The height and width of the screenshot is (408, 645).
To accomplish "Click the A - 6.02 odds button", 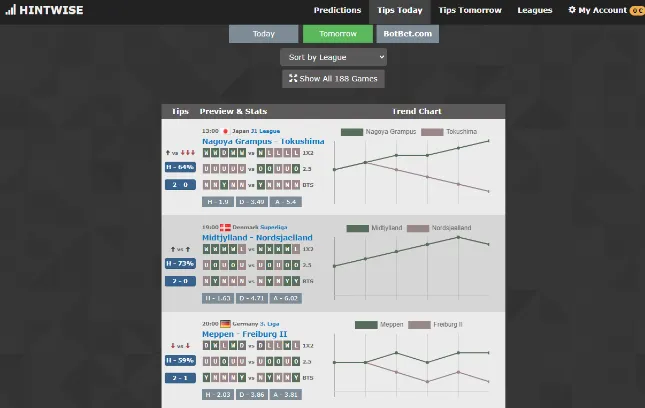I will [x=285, y=298].
